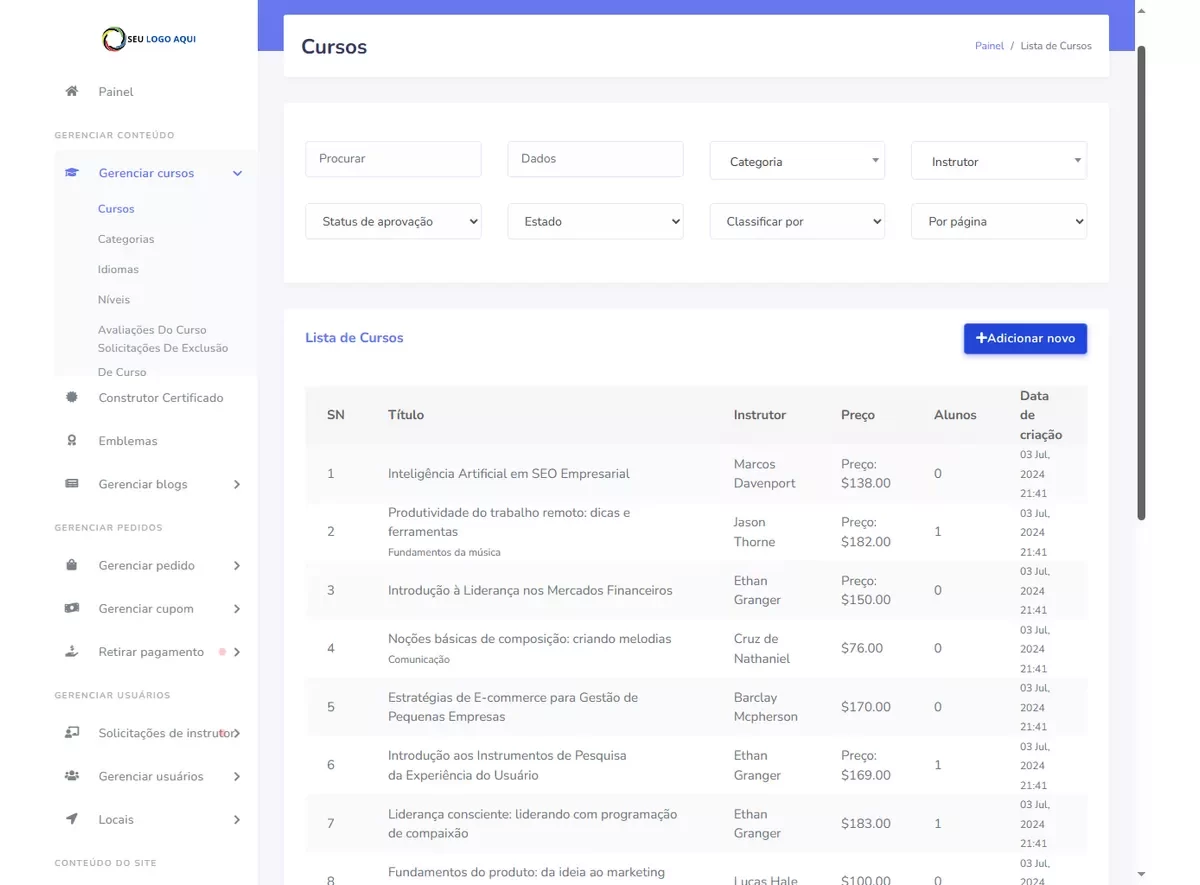Click the graduation cap icon for Gerenciar cursos
This screenshot has width=1200, height=885.
pos(72,173)
